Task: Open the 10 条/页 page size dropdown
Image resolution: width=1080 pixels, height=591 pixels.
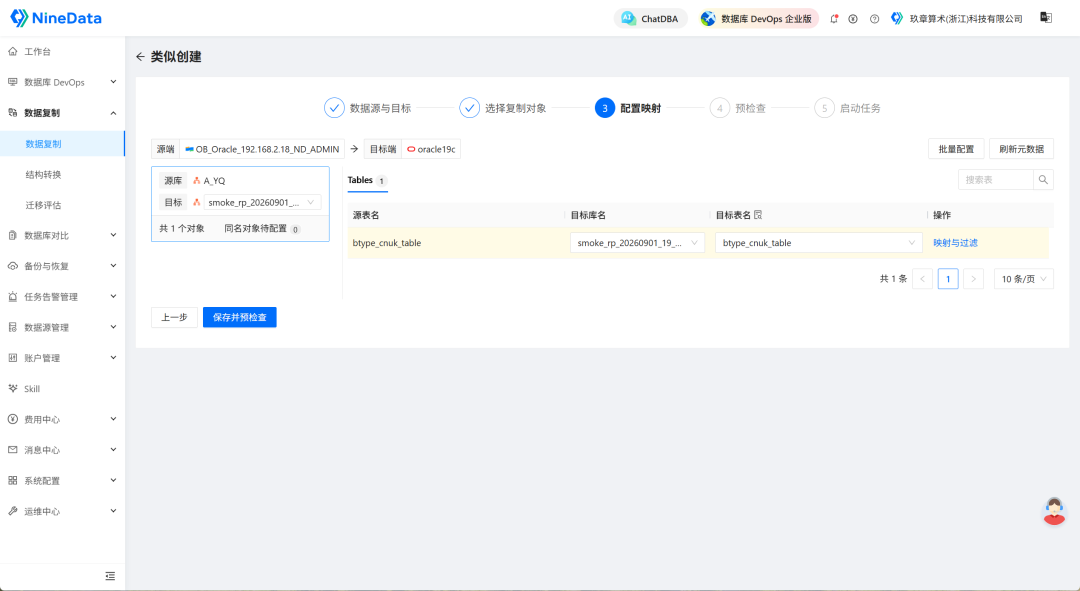Action: pos(1024,278)
